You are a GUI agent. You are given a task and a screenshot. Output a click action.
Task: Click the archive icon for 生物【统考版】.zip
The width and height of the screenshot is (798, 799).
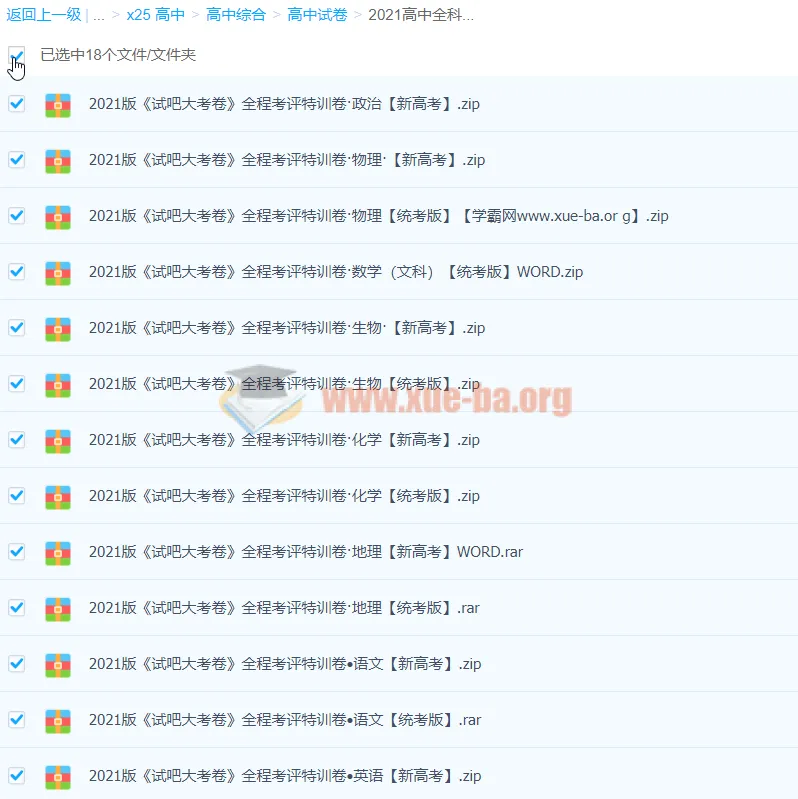tap(58, 385)
